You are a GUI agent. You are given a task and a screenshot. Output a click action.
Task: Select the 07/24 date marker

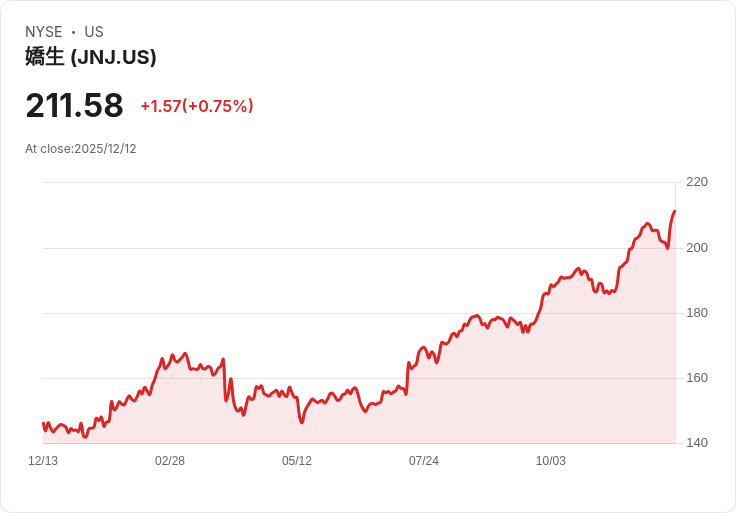[x=424, y=461]
